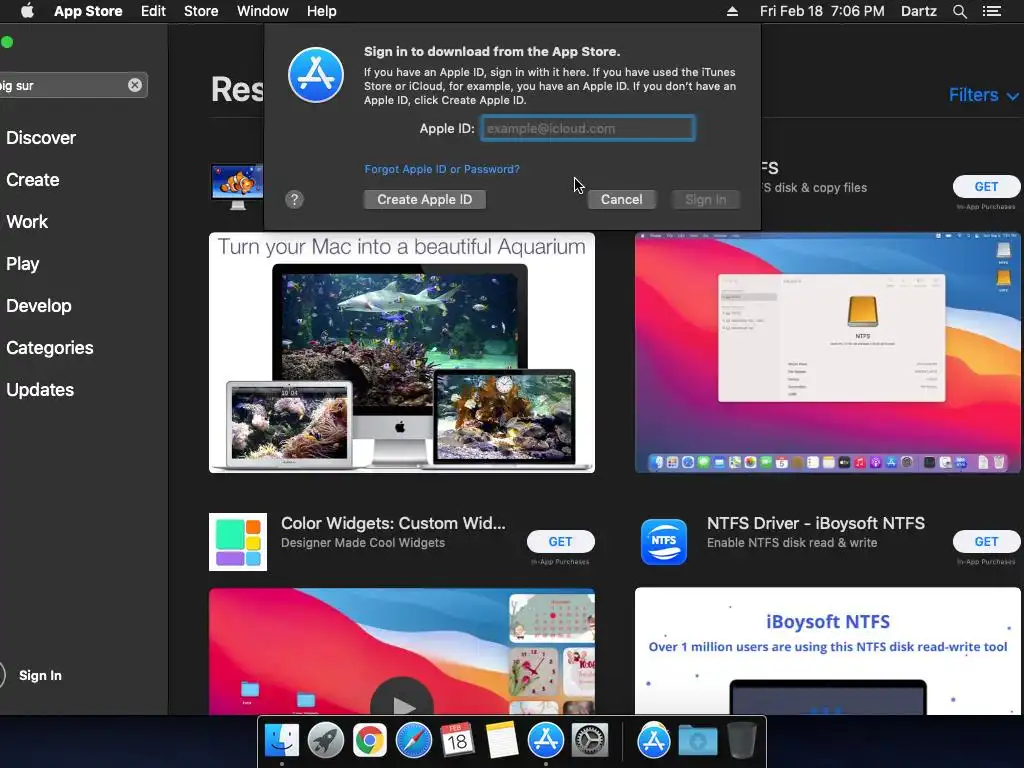Open the Aquarium screenshot preview
Screen dimensions: 1024x768
pos(402,353)
